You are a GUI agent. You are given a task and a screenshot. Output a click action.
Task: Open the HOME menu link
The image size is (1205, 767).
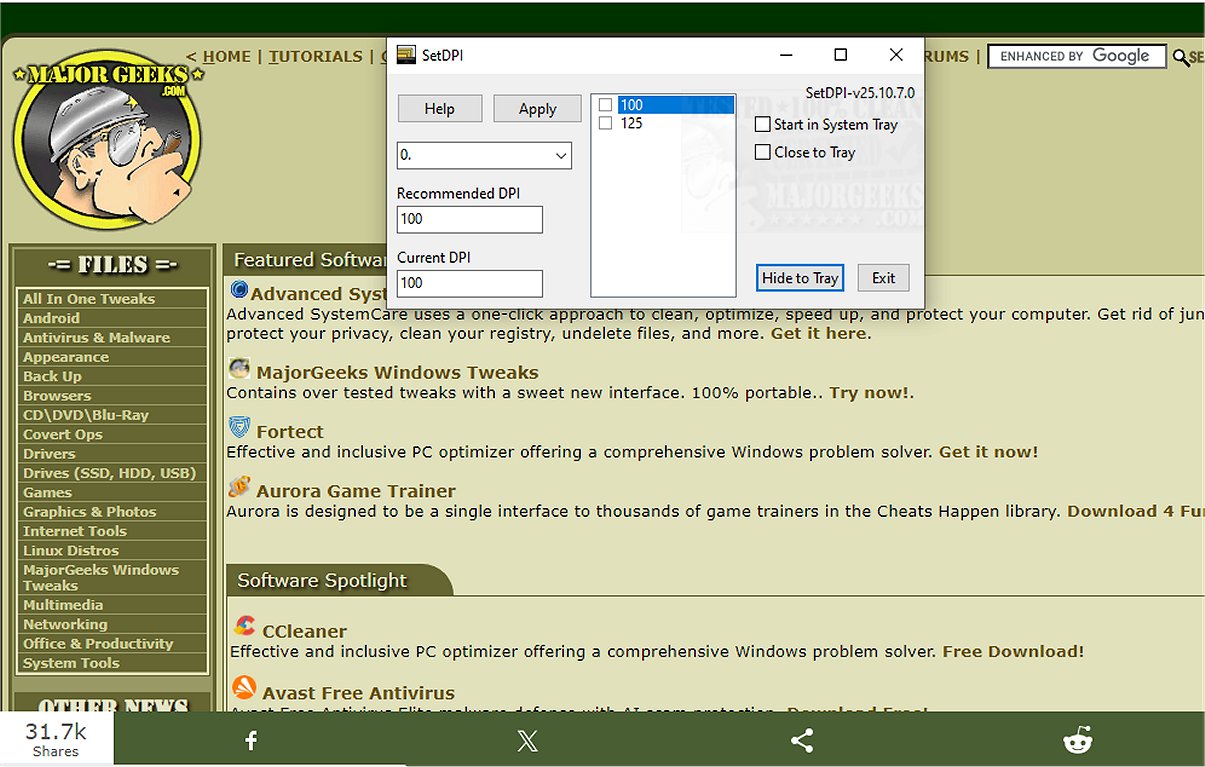(x=226, y=56)
